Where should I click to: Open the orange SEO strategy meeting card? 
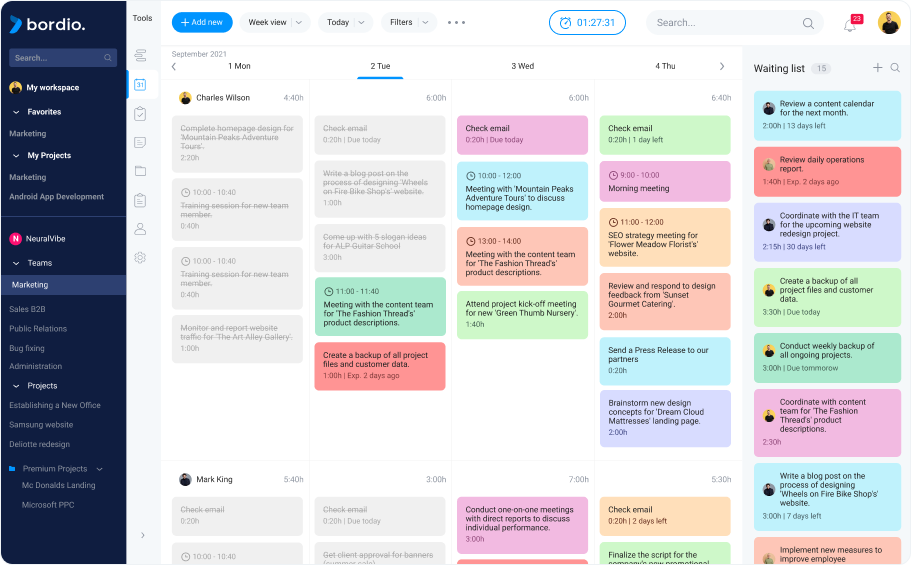coord(665,237)
